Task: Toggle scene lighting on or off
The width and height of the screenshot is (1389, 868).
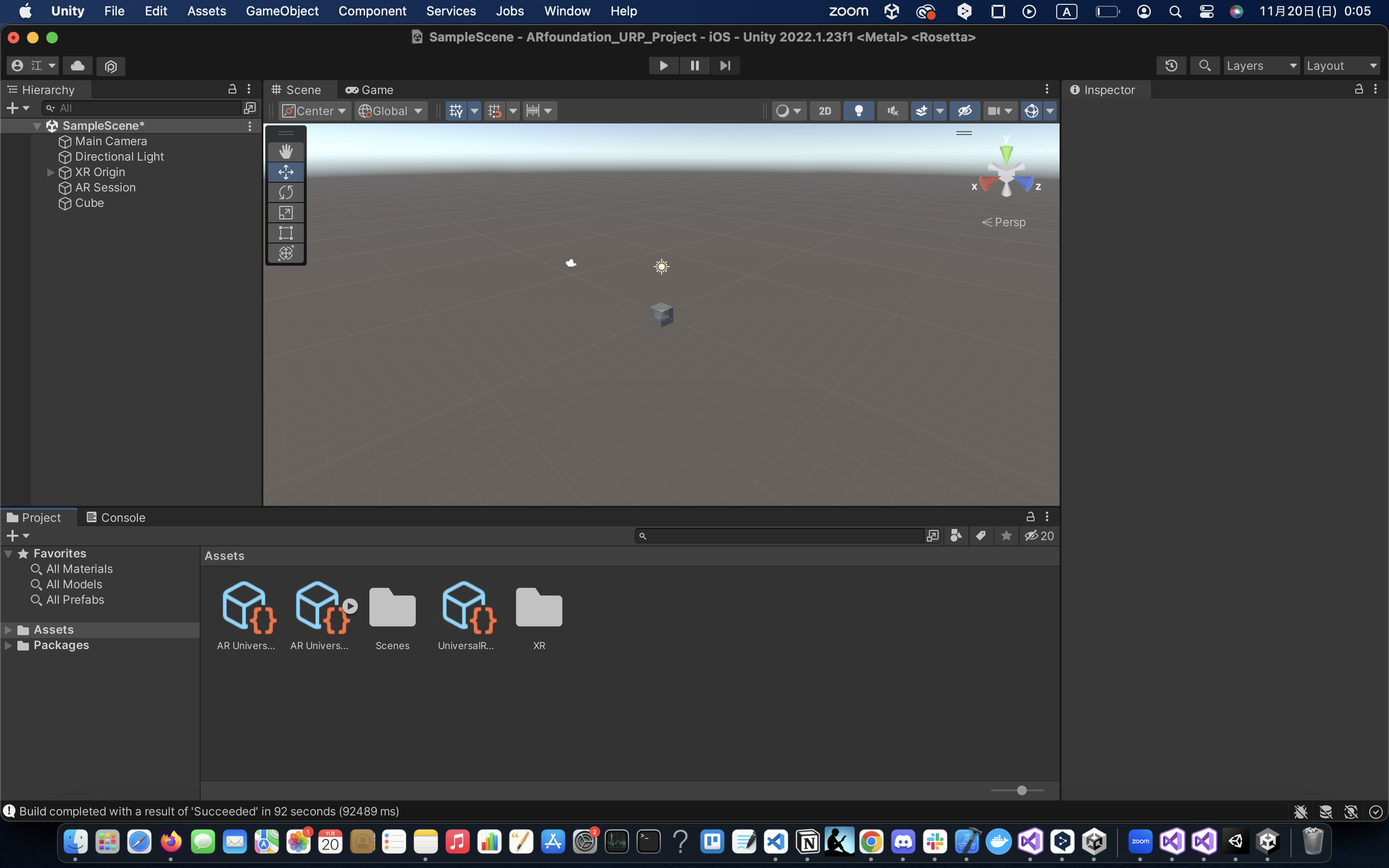Action: (x=858, y=111)
